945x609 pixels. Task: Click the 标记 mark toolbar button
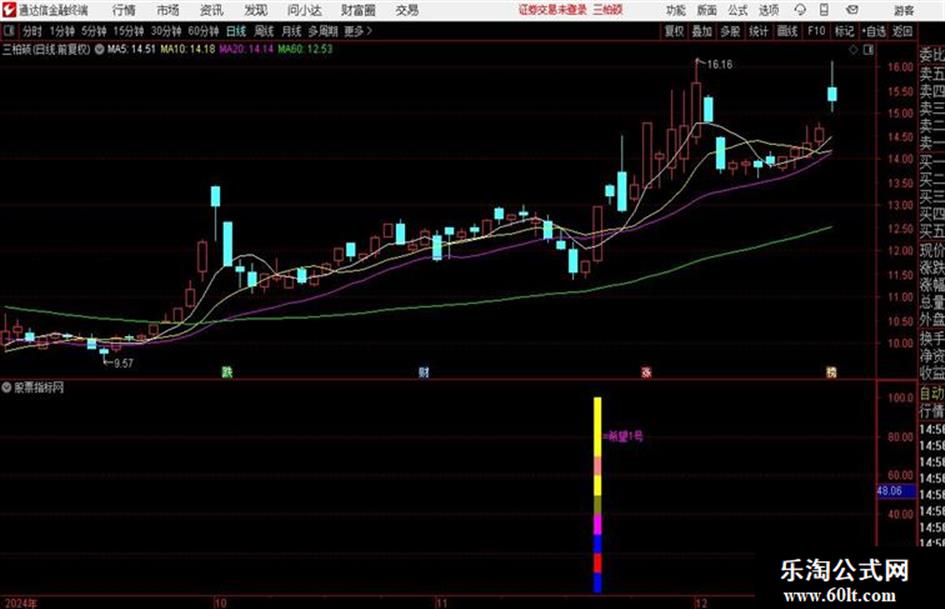click(844, 31)
